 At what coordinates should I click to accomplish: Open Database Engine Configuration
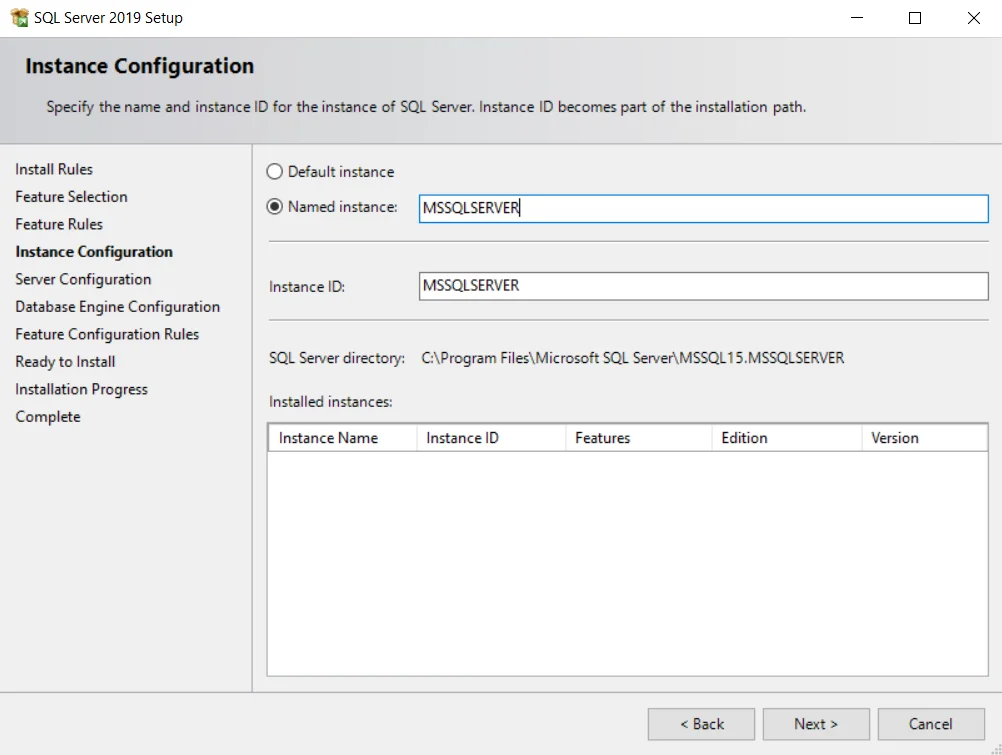pos(118,306)
